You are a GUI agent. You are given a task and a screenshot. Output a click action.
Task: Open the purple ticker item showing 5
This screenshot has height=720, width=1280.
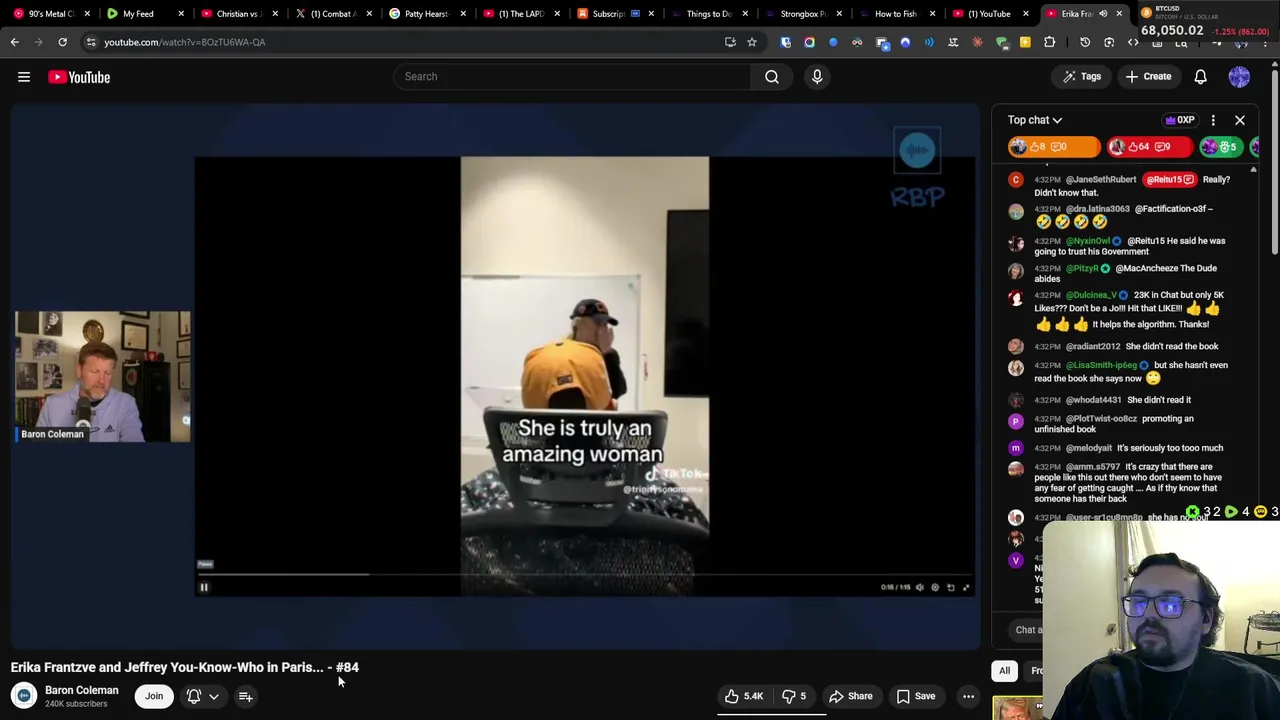point(1220,147)
